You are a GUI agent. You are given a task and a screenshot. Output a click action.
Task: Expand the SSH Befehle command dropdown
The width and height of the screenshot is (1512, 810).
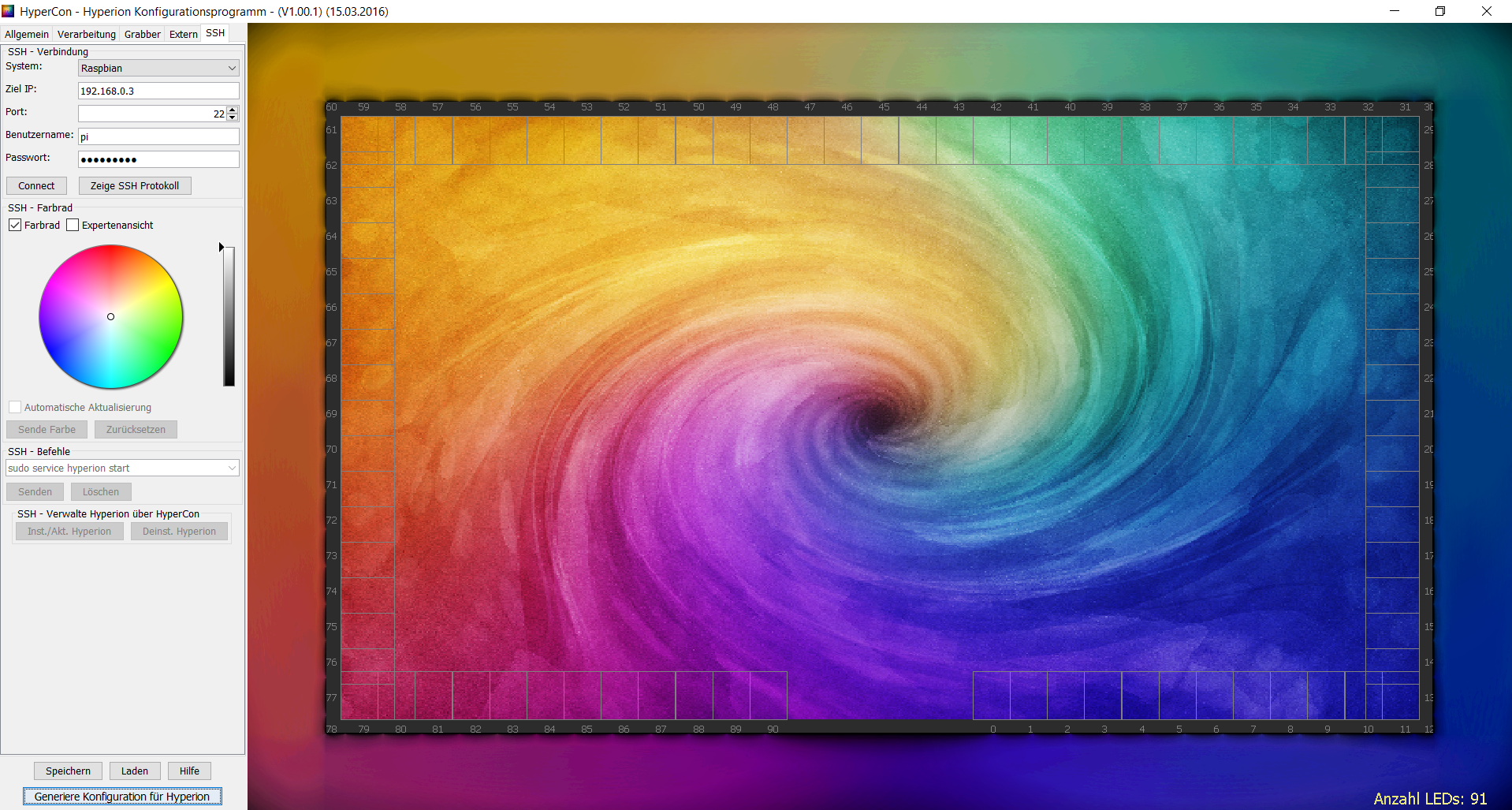[x=232, y=468]
